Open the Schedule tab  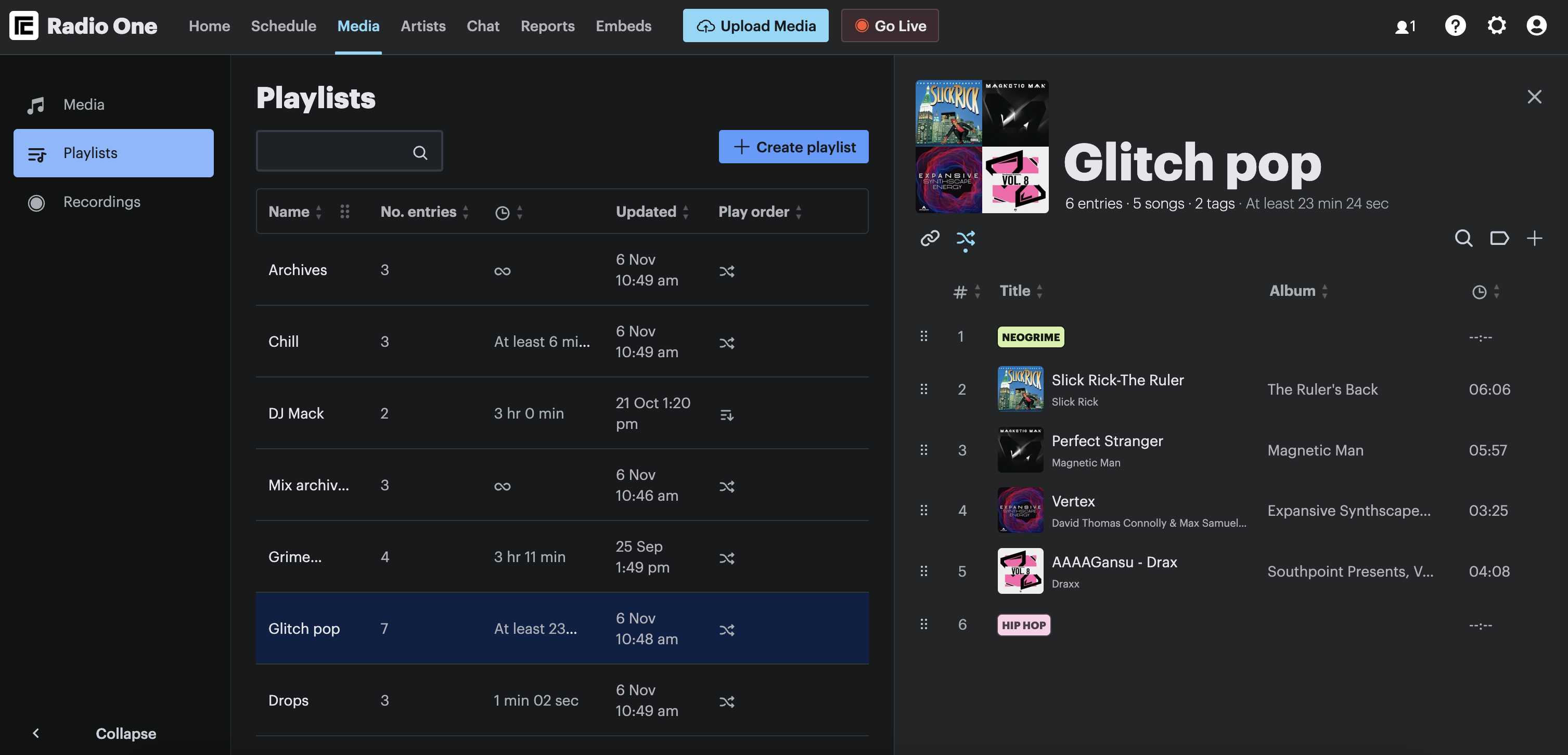click(283, 26)
